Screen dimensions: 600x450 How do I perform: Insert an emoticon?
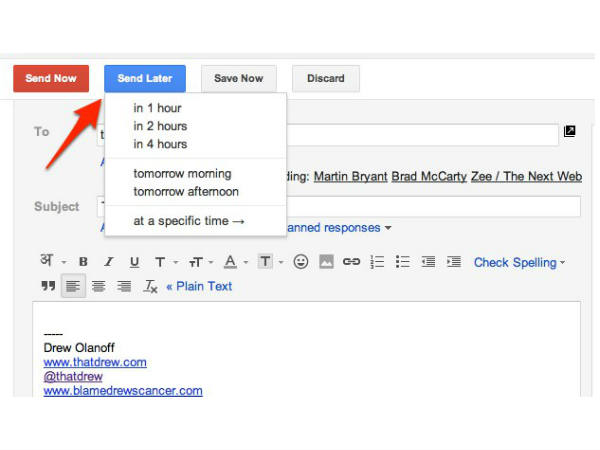tap(300, 262)
